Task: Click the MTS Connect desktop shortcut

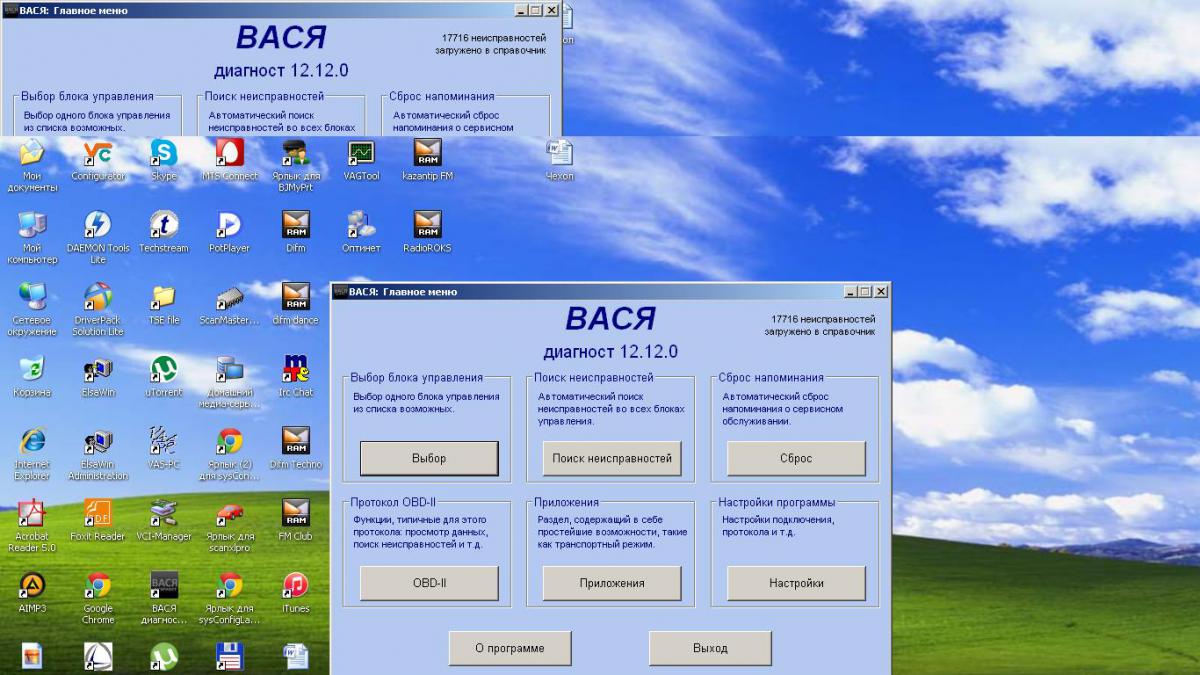Action: pos(230,159)
